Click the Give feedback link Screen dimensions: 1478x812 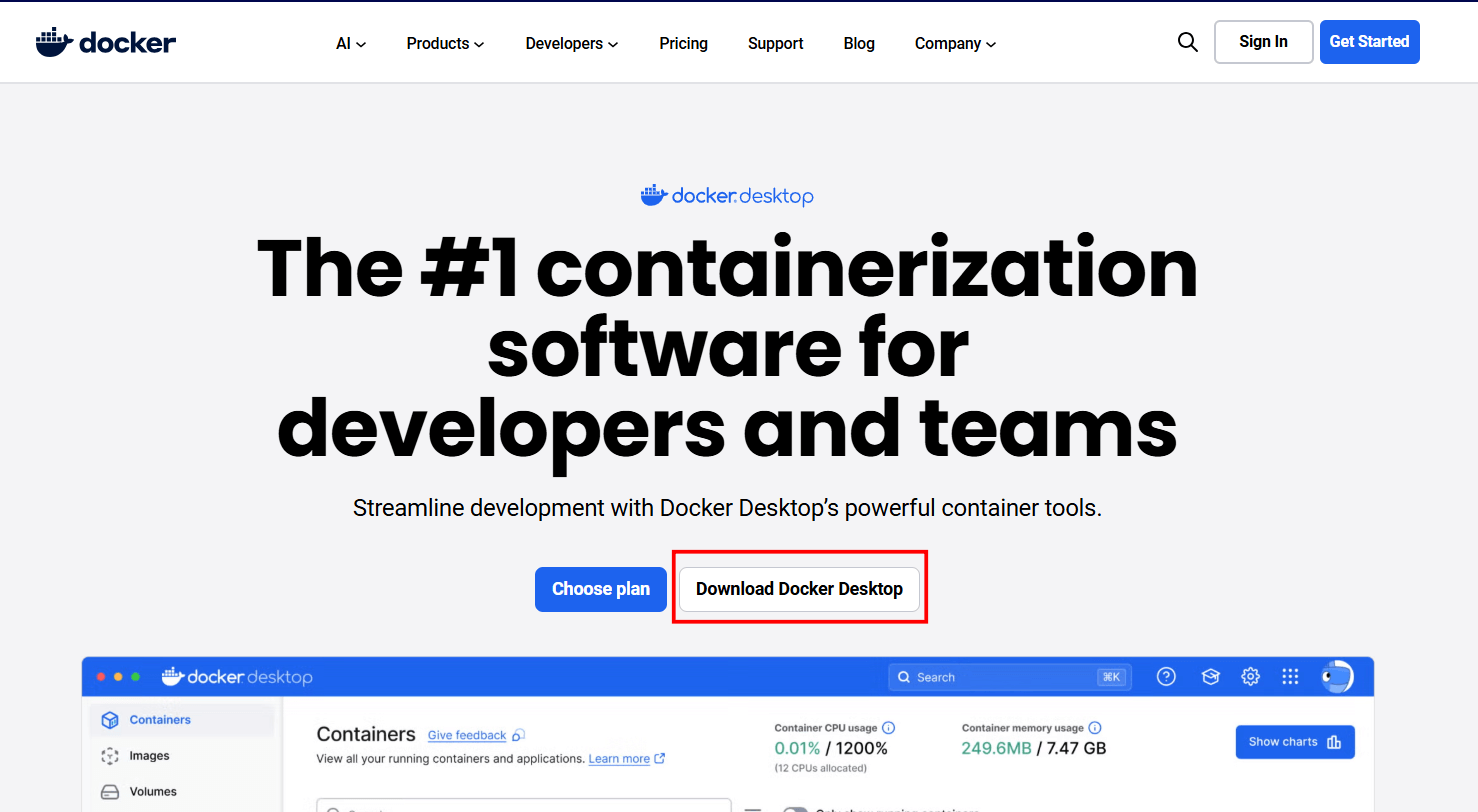tap(467, 735)
